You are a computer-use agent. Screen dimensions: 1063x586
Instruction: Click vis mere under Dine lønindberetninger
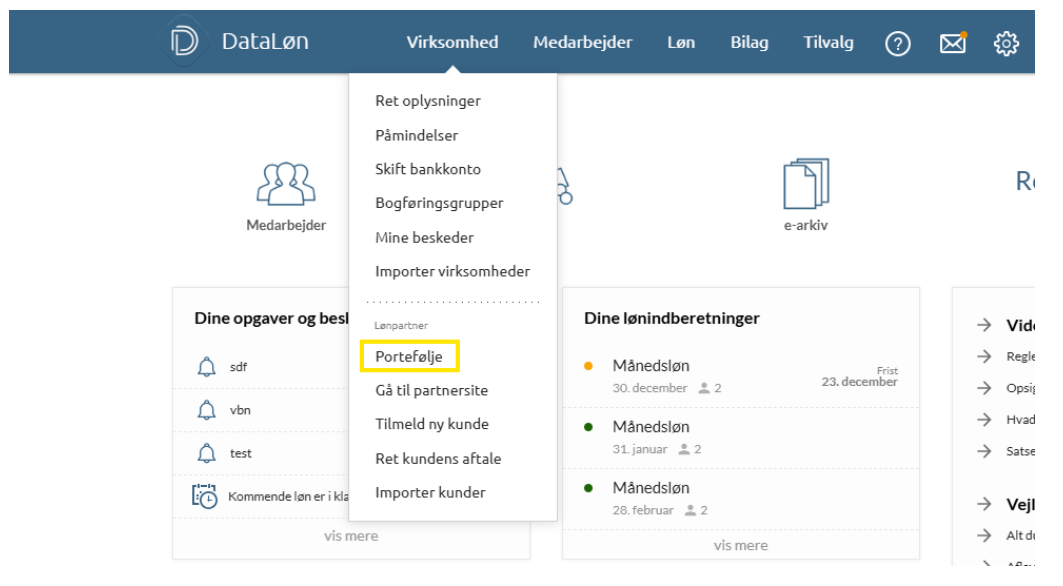click(x=740, y=545)
